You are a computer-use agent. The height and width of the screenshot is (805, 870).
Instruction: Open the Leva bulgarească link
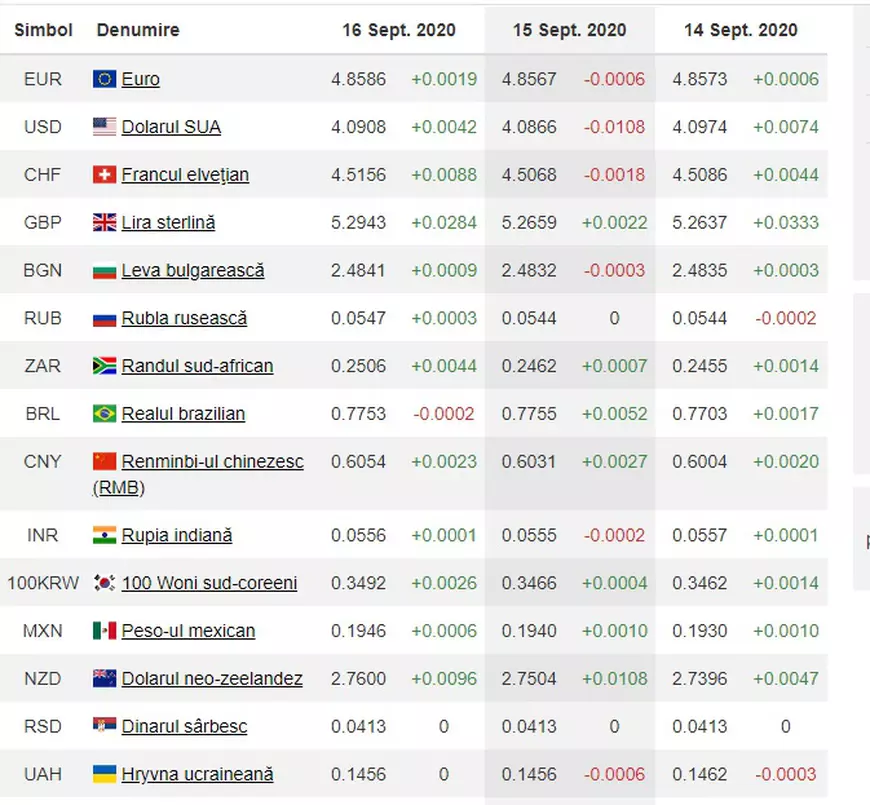pos(193,271)
